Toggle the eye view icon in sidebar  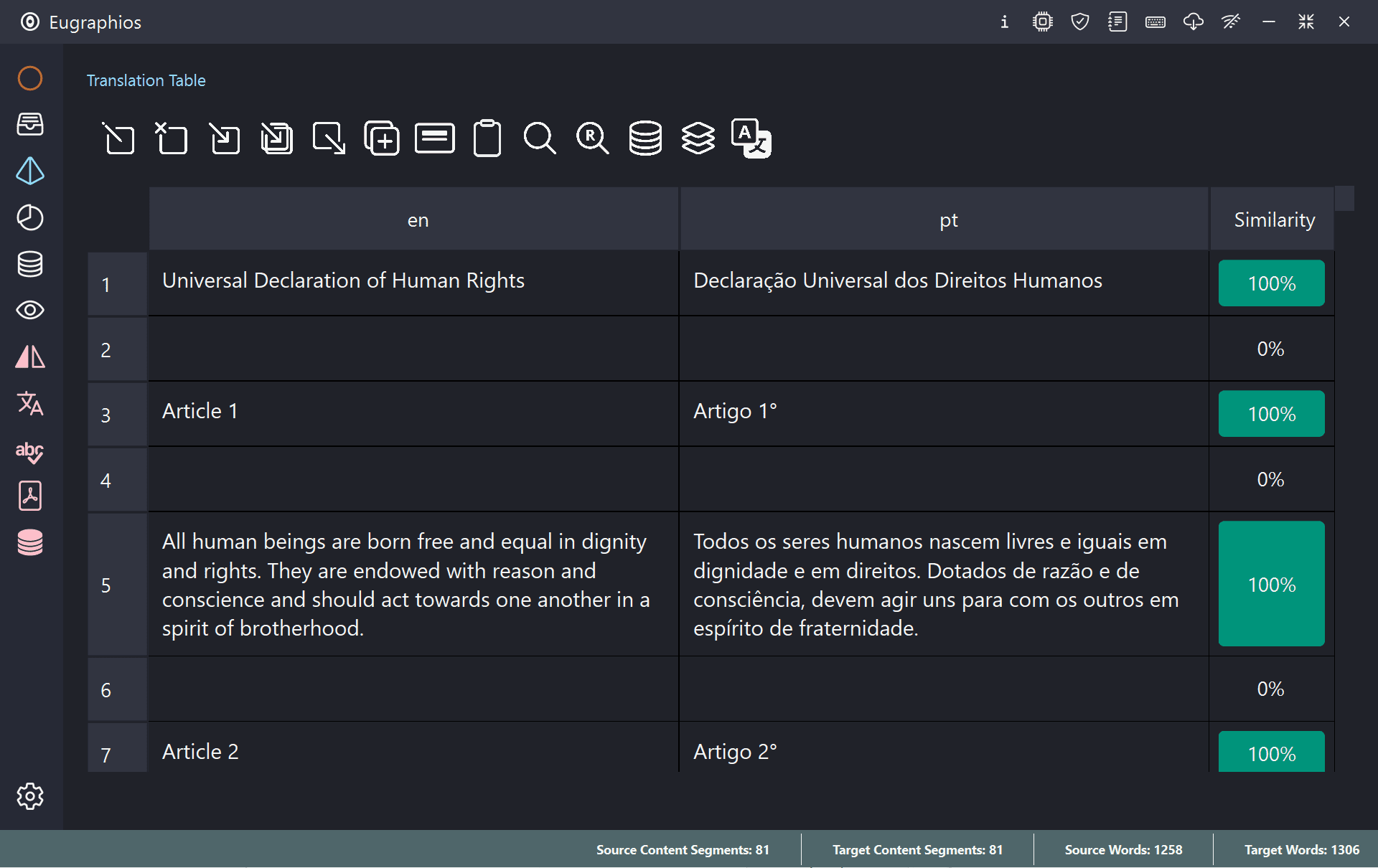tap(30, 311)
